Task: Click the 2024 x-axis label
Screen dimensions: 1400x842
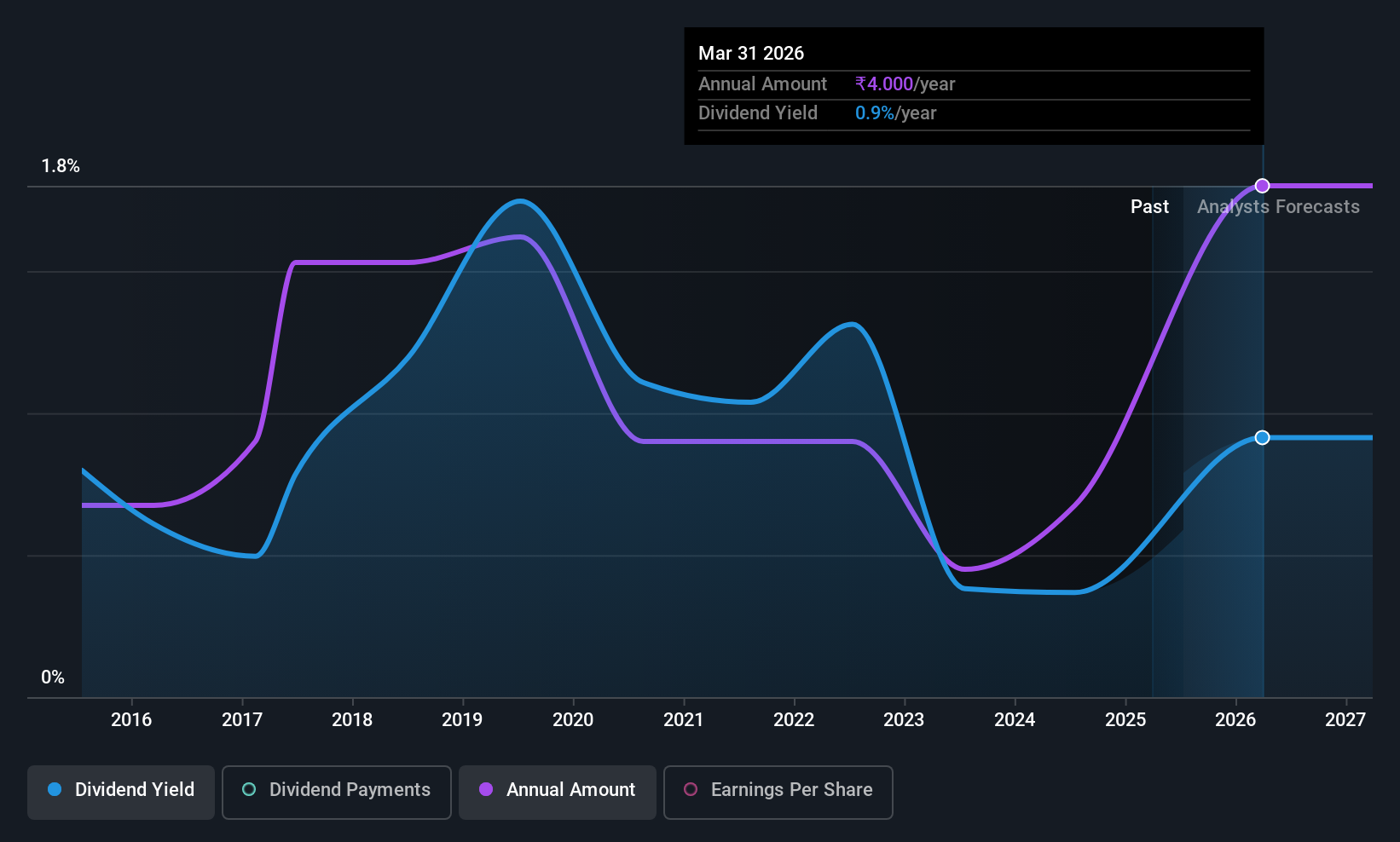Action: (x=1015, y=720)
